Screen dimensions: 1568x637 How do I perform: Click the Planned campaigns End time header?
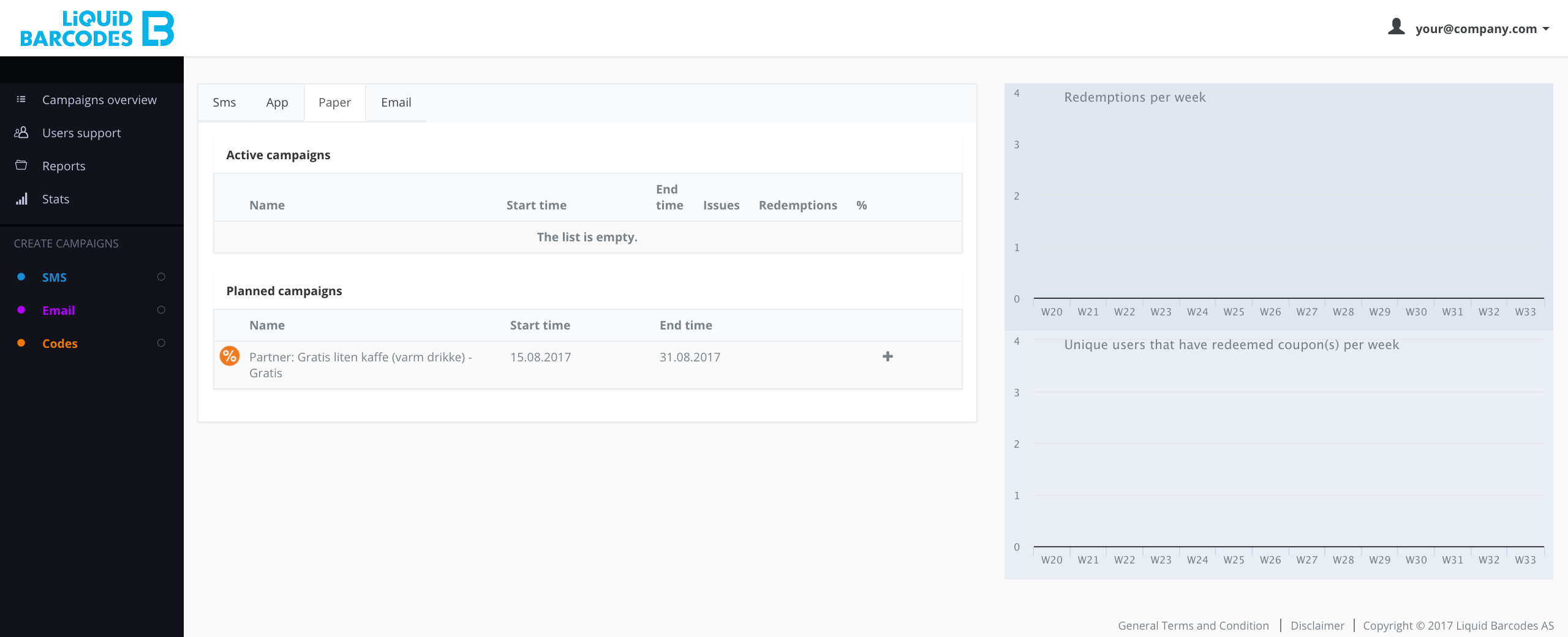686,325
